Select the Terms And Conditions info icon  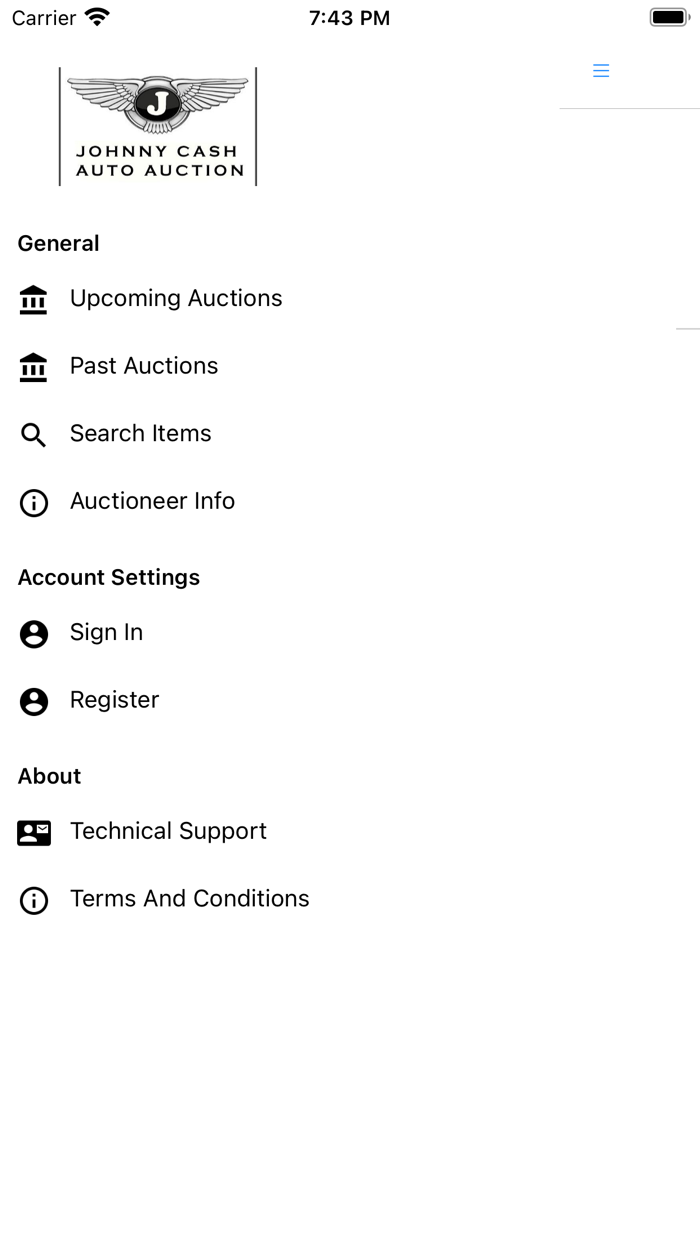[33, 899]
